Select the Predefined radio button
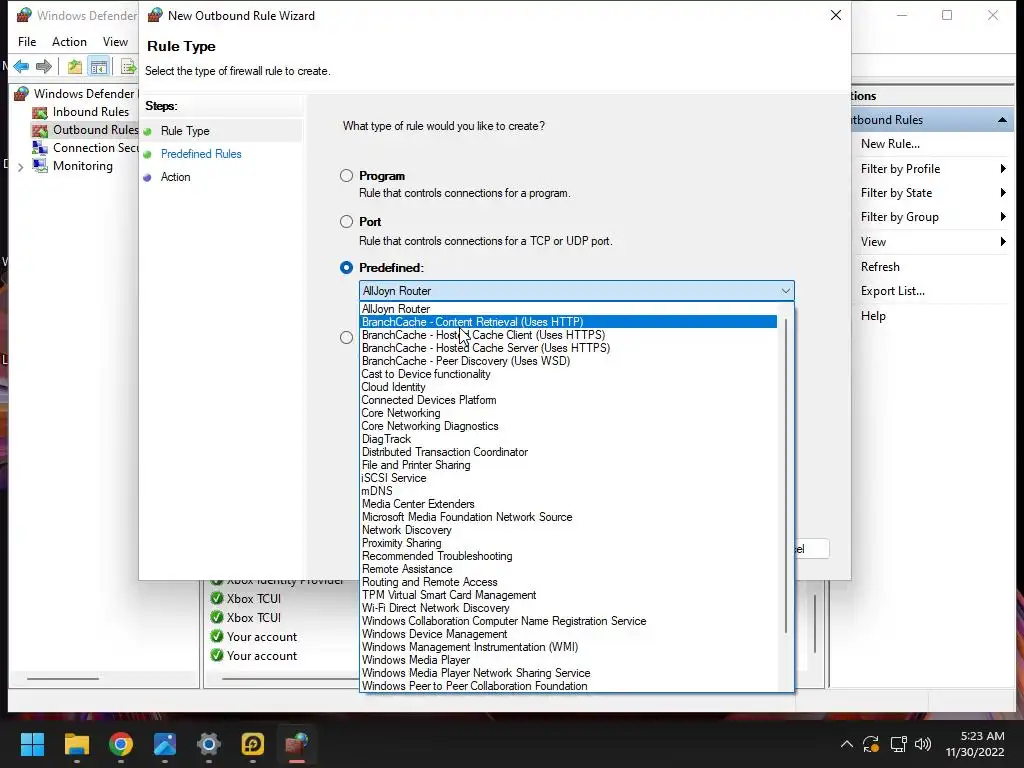The image size is (1024, 768). [x=346, y=267]
